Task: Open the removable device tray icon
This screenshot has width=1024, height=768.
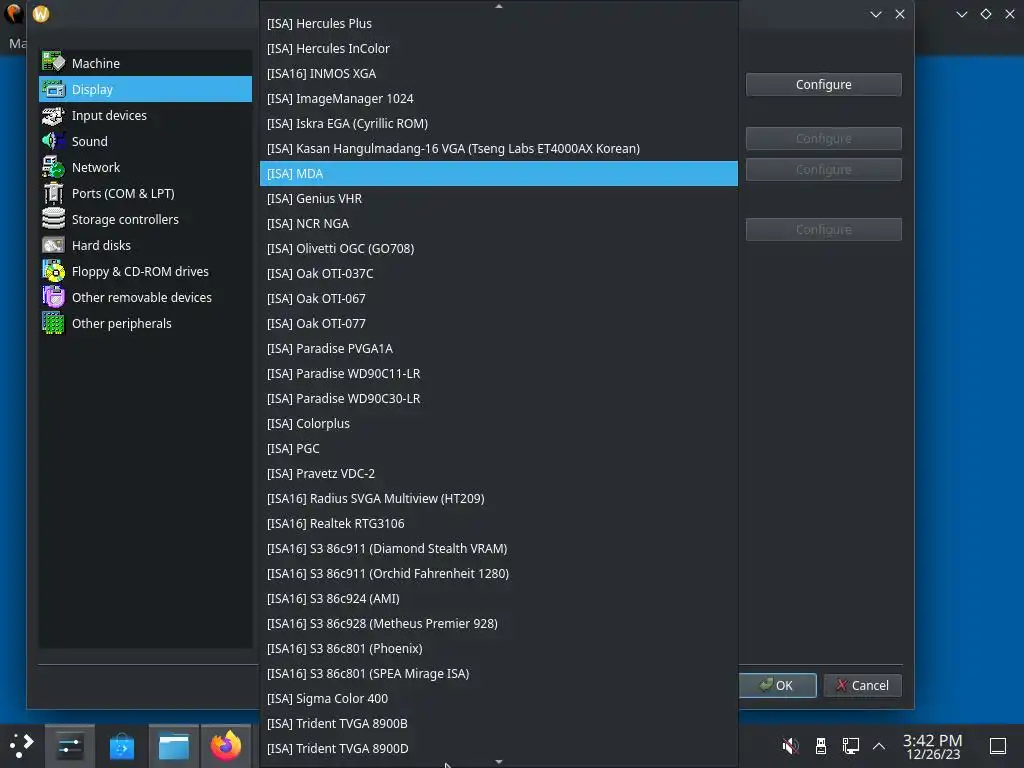Action: pos(821,745)
